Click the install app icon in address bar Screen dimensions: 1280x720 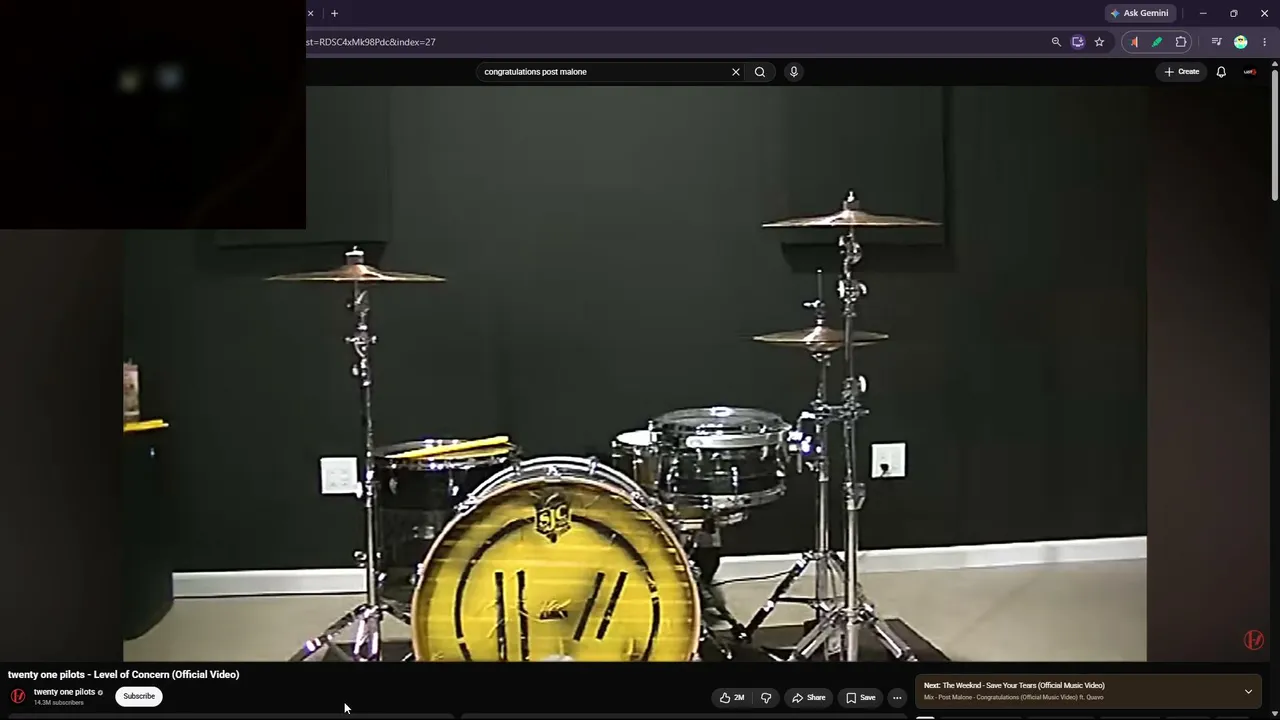tap(1077, 42)
